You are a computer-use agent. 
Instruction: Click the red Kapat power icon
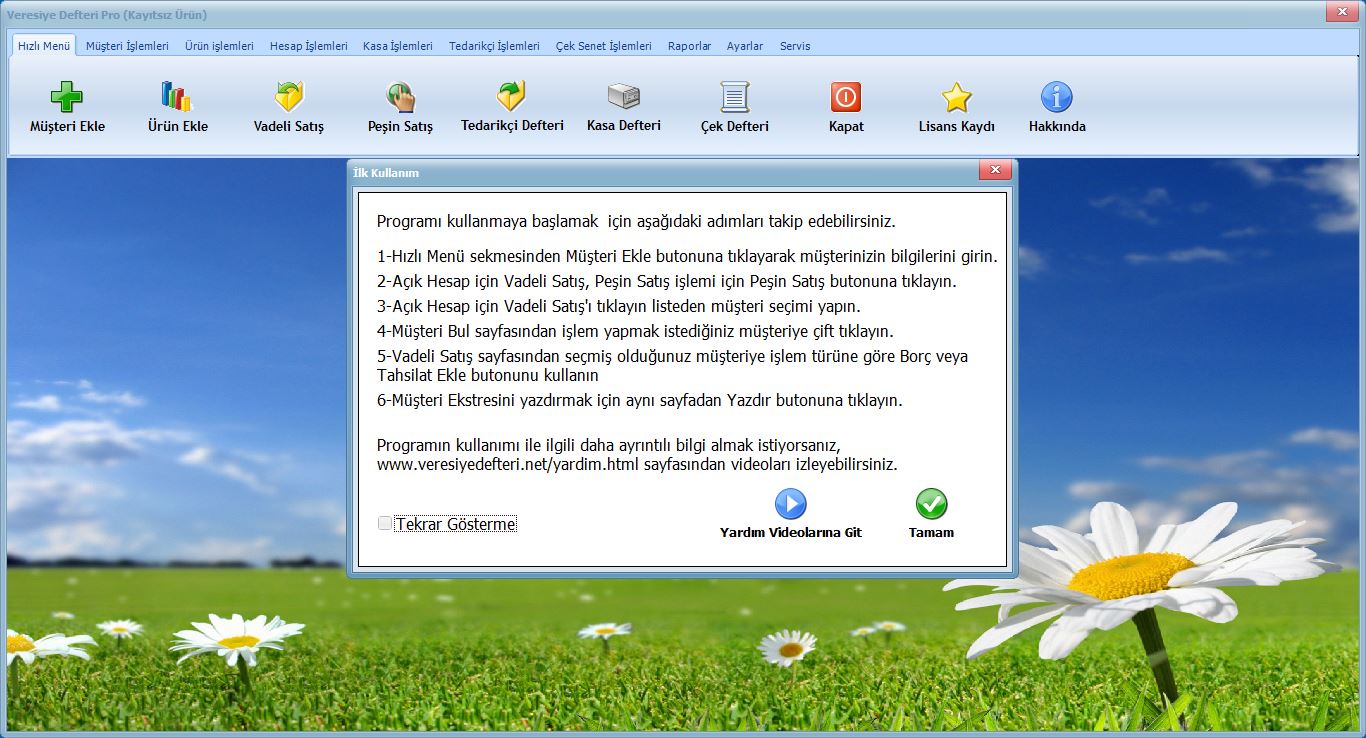tap(846, 97)
